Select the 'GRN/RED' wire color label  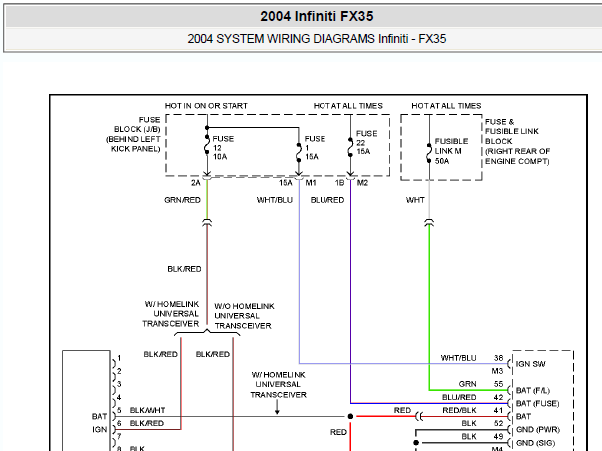(x=182, y=200)
